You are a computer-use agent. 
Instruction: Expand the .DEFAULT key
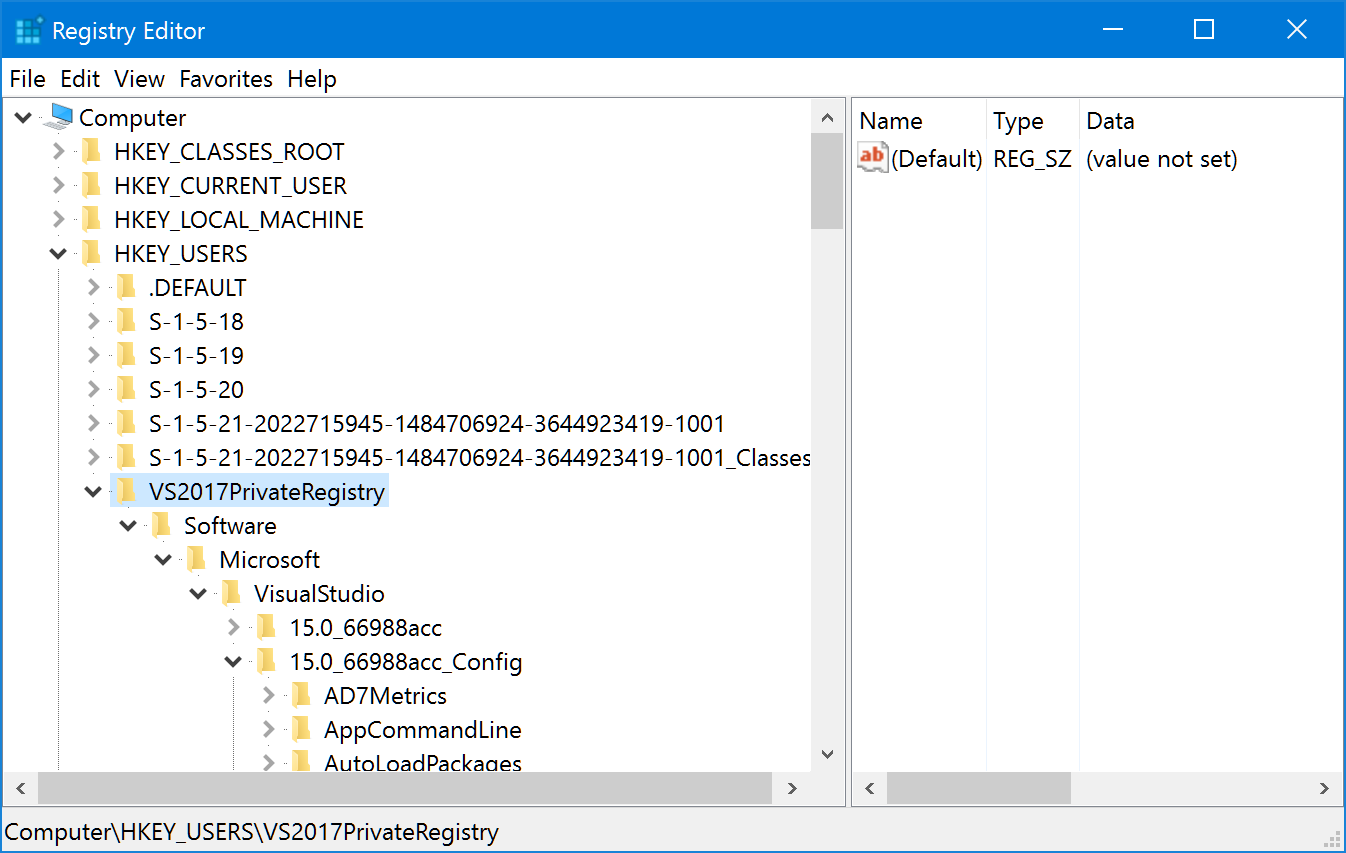click(93, 288)
